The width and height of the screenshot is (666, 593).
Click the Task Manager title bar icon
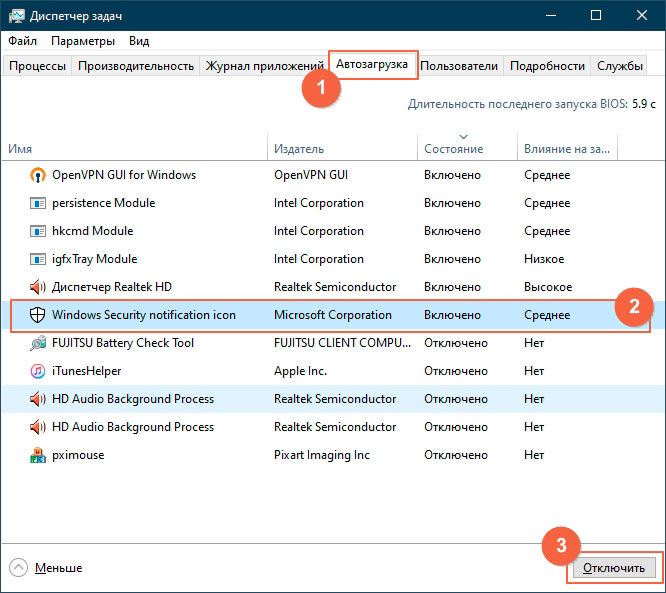(x=17, y=16)
